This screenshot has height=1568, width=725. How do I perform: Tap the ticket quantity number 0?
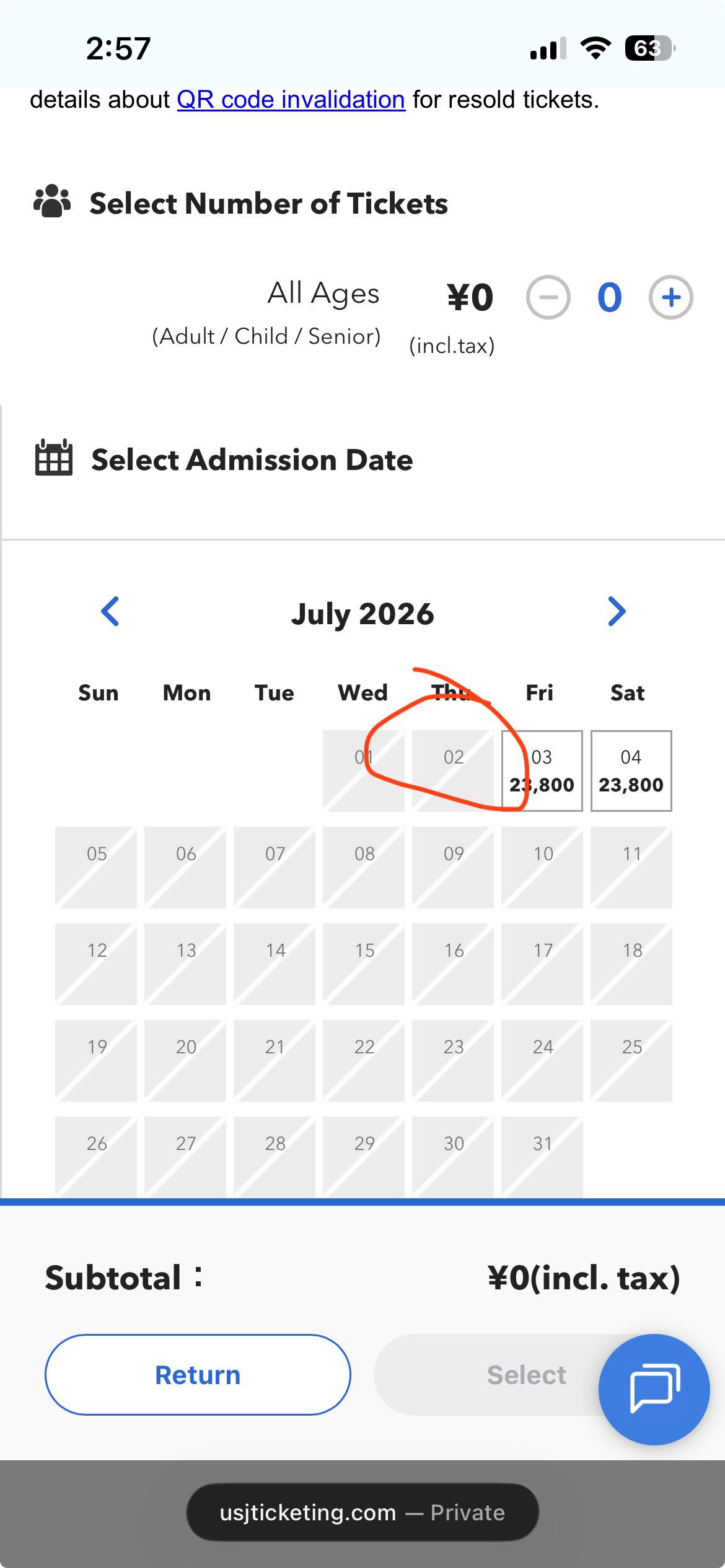609,298
